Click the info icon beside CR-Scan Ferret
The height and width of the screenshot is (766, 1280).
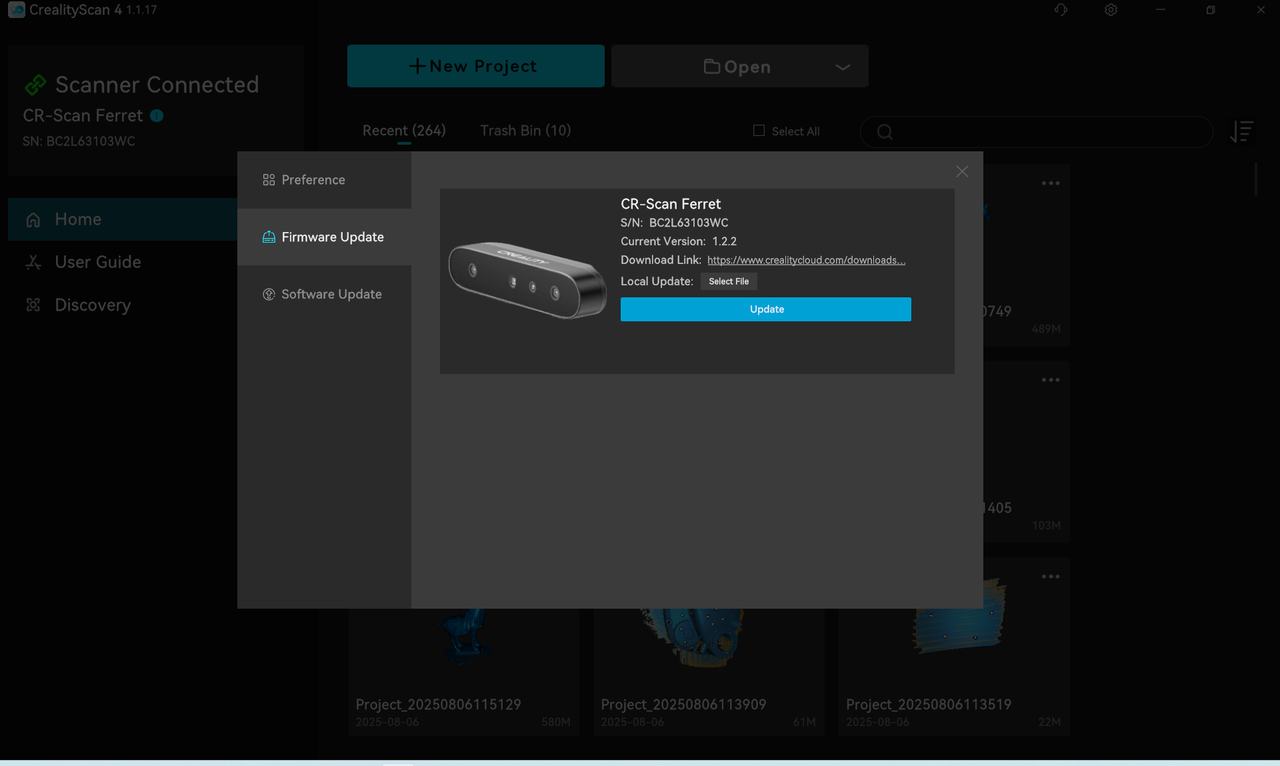pyautogui.click(x=157, y=116)
